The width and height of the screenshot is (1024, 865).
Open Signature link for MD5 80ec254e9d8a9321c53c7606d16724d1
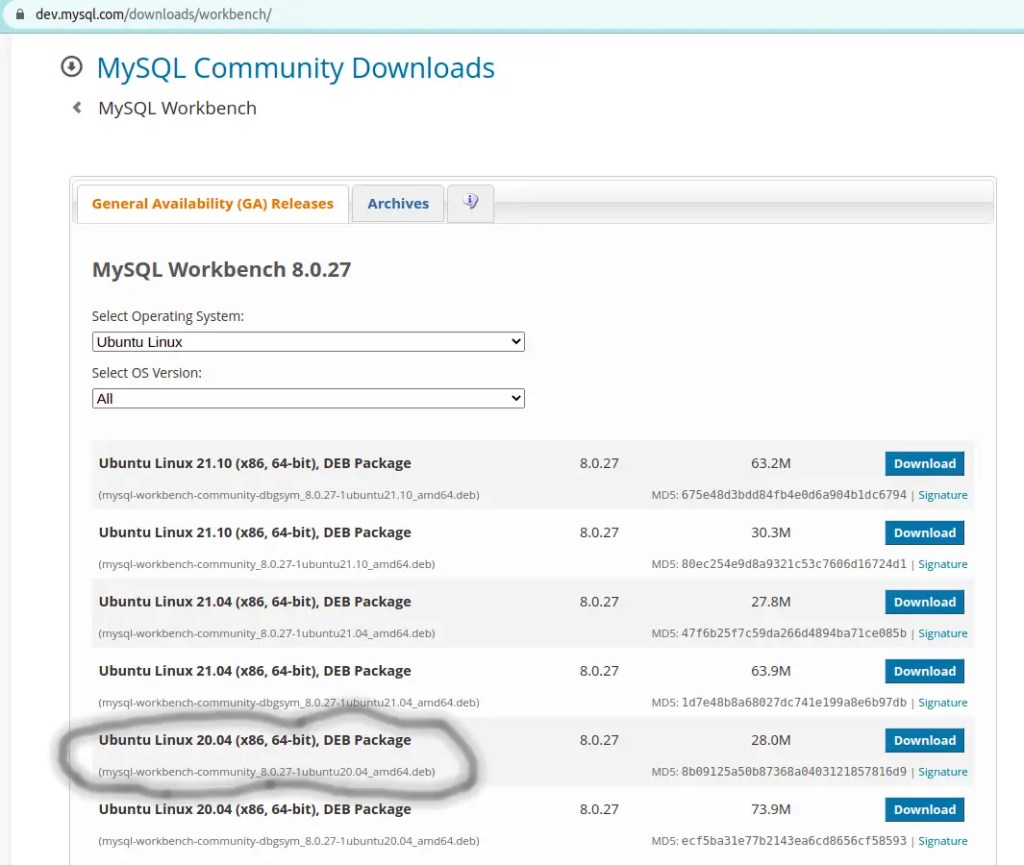click(x=942, y=565)
